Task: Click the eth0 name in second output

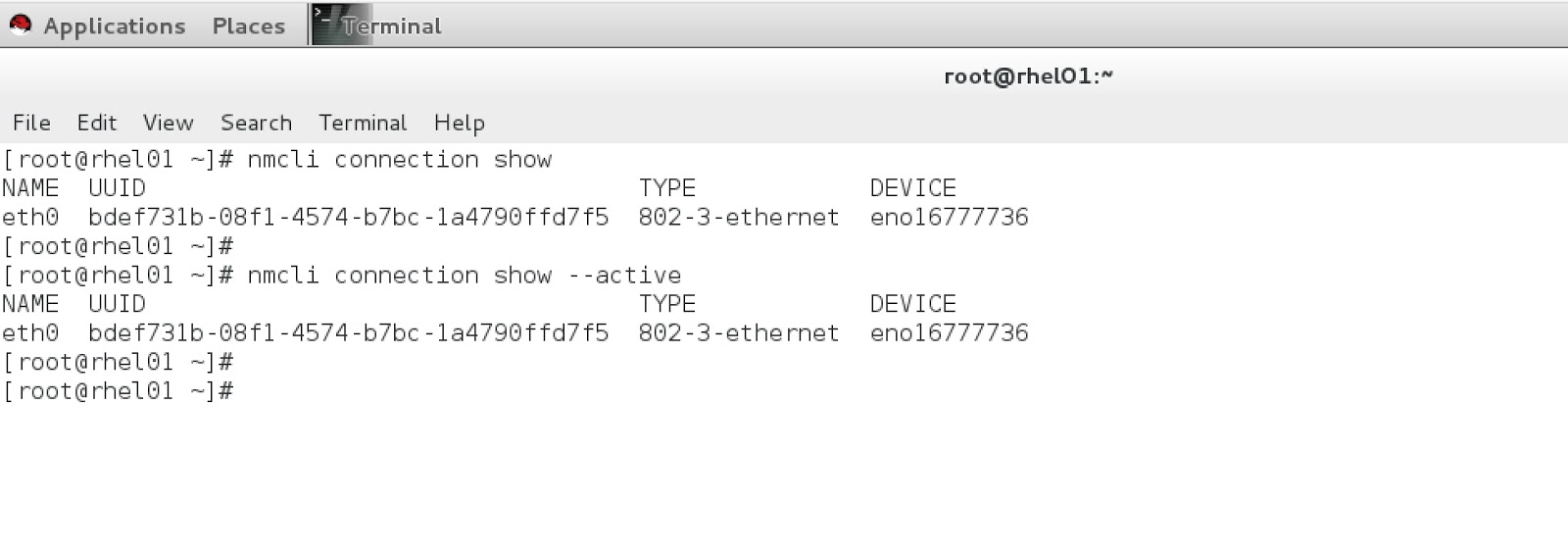Action: click(x=30, y=333)
